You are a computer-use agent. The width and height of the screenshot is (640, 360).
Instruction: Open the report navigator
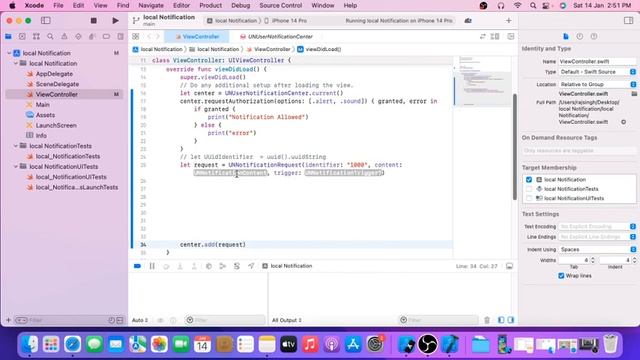tap(120, 36)
